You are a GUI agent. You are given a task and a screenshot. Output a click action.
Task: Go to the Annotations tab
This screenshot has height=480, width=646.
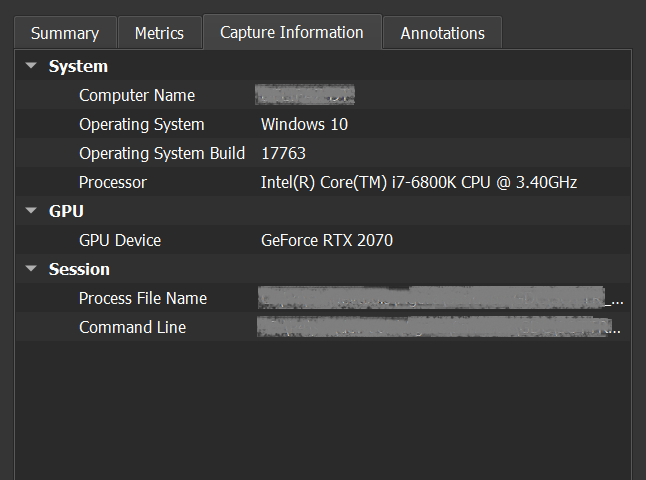442,33
